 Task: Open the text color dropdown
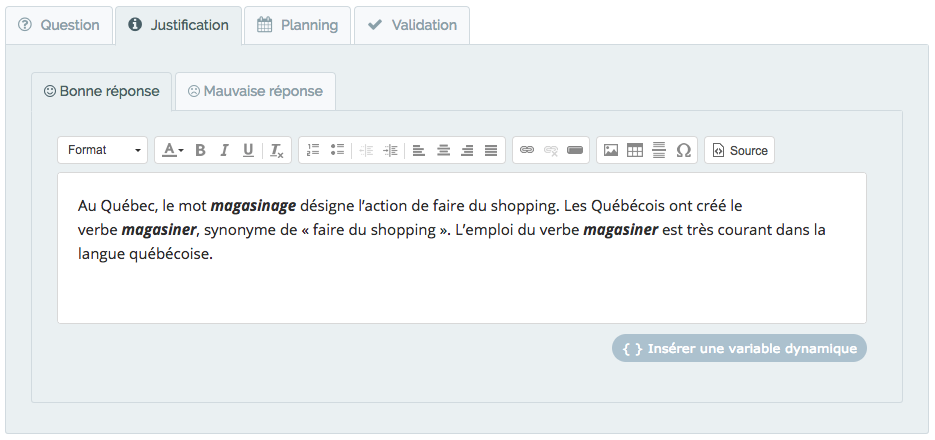click(172, 150)
